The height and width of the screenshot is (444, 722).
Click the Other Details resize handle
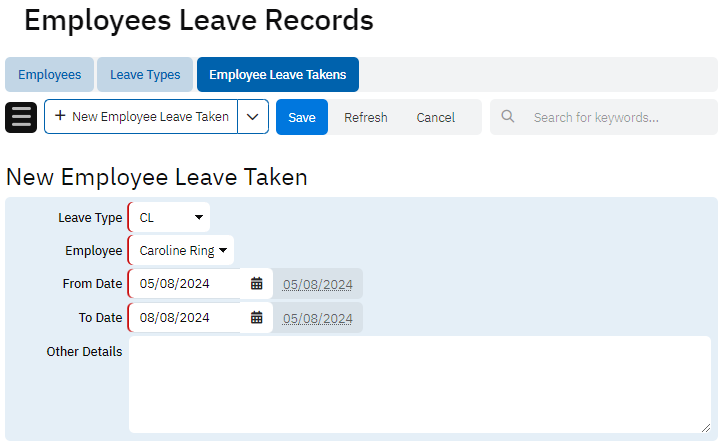point(705,427)
